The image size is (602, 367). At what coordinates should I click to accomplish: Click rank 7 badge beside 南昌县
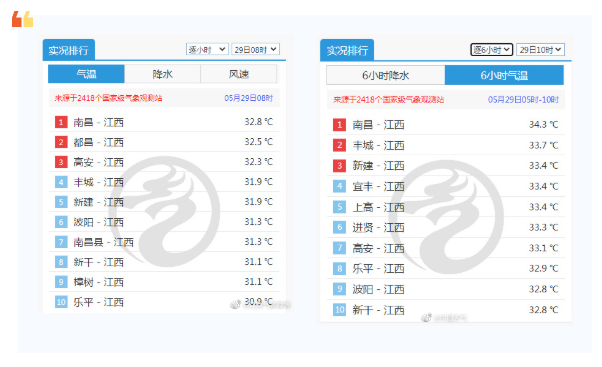click(61, 242)
